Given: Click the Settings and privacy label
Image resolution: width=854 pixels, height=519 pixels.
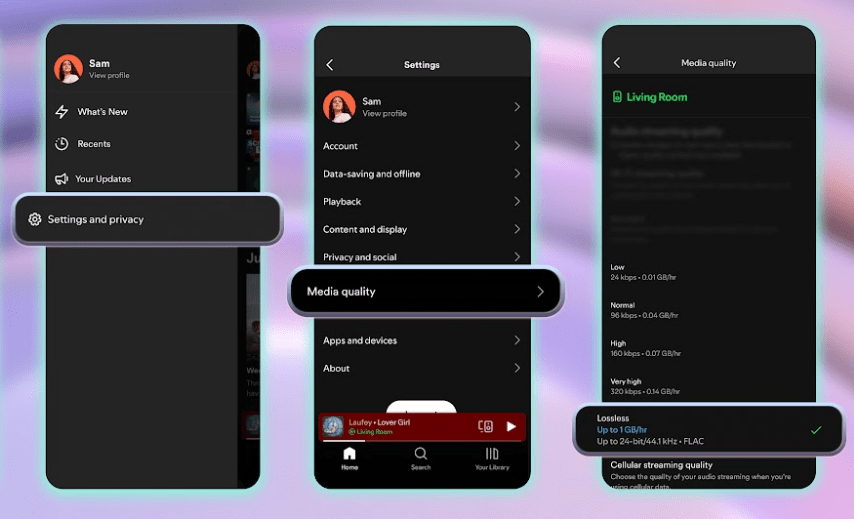Looking at the screenshot, I should (x=96, y=219).
